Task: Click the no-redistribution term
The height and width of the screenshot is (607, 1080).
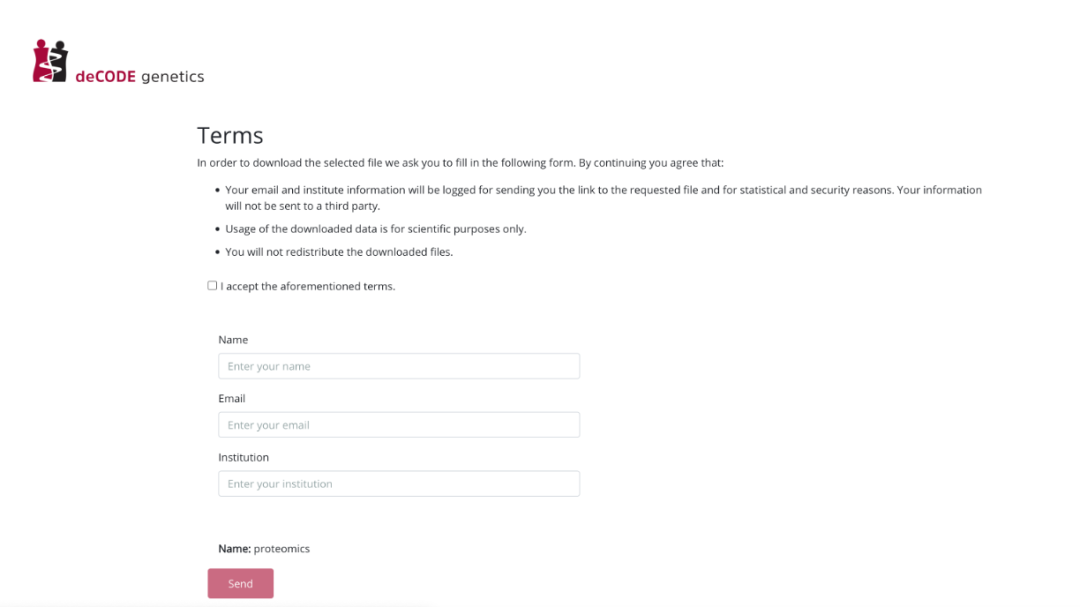Action: tap(339, 252)
